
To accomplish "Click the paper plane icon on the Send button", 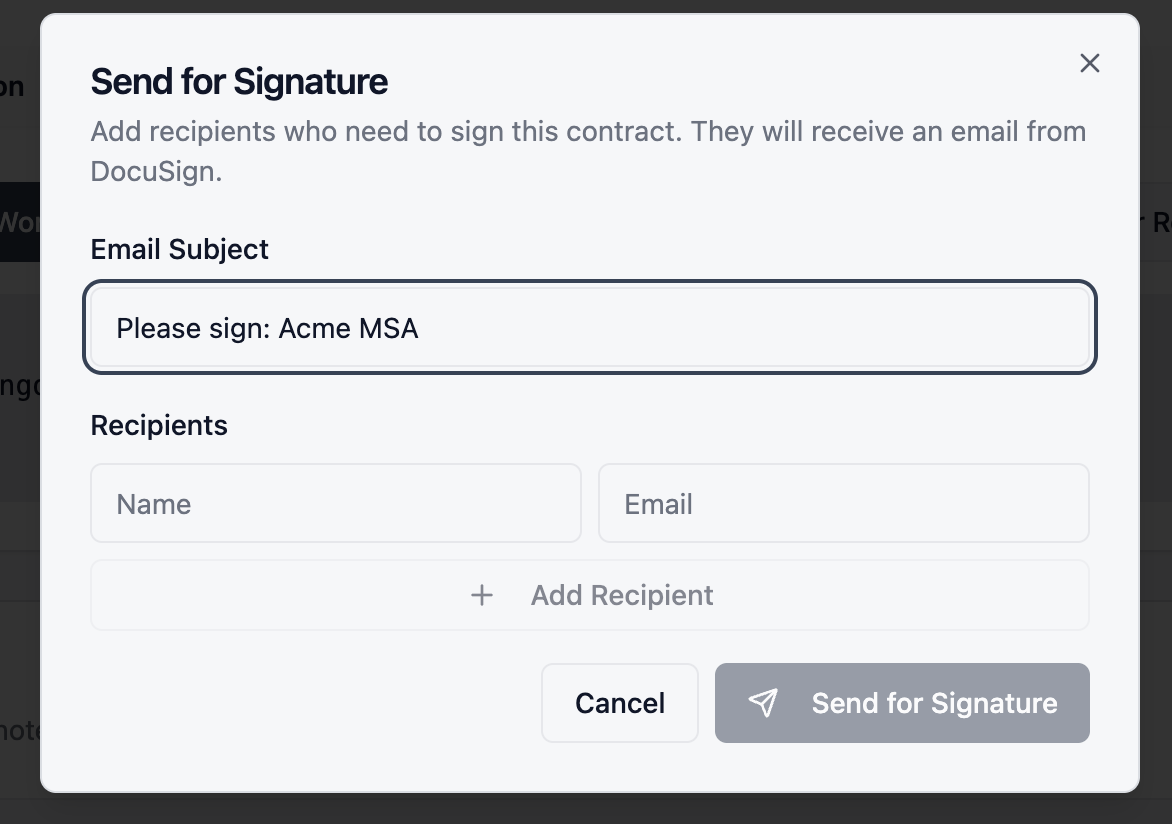I will point(763,703).
